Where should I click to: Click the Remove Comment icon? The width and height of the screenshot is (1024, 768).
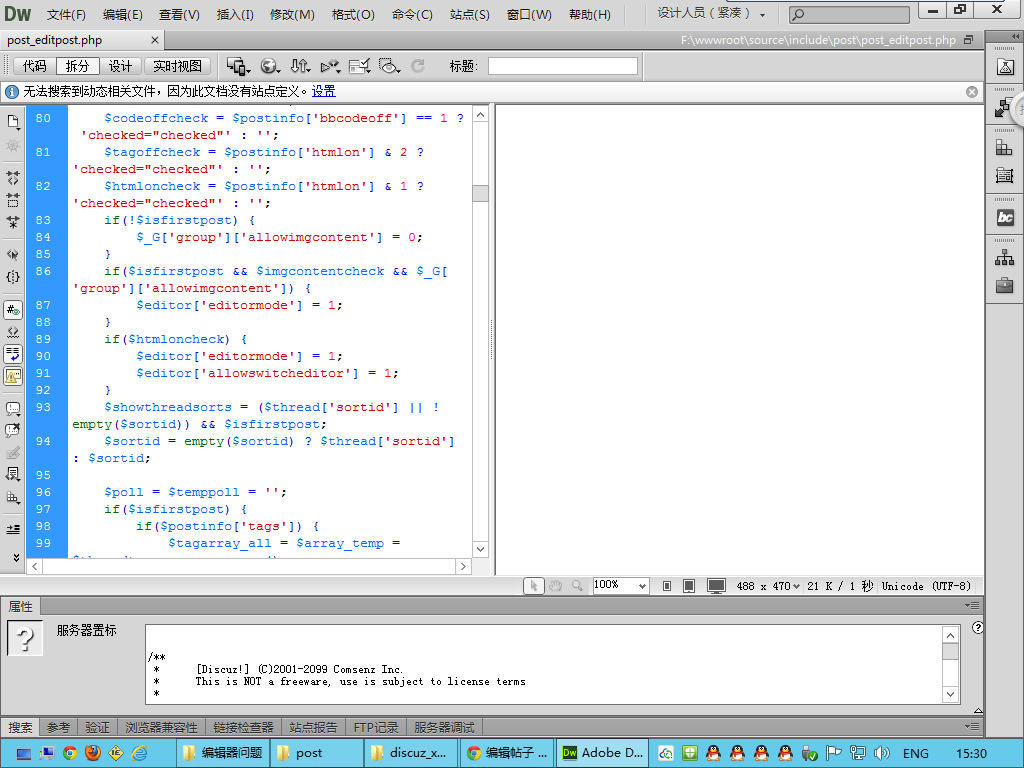[13, 431]
